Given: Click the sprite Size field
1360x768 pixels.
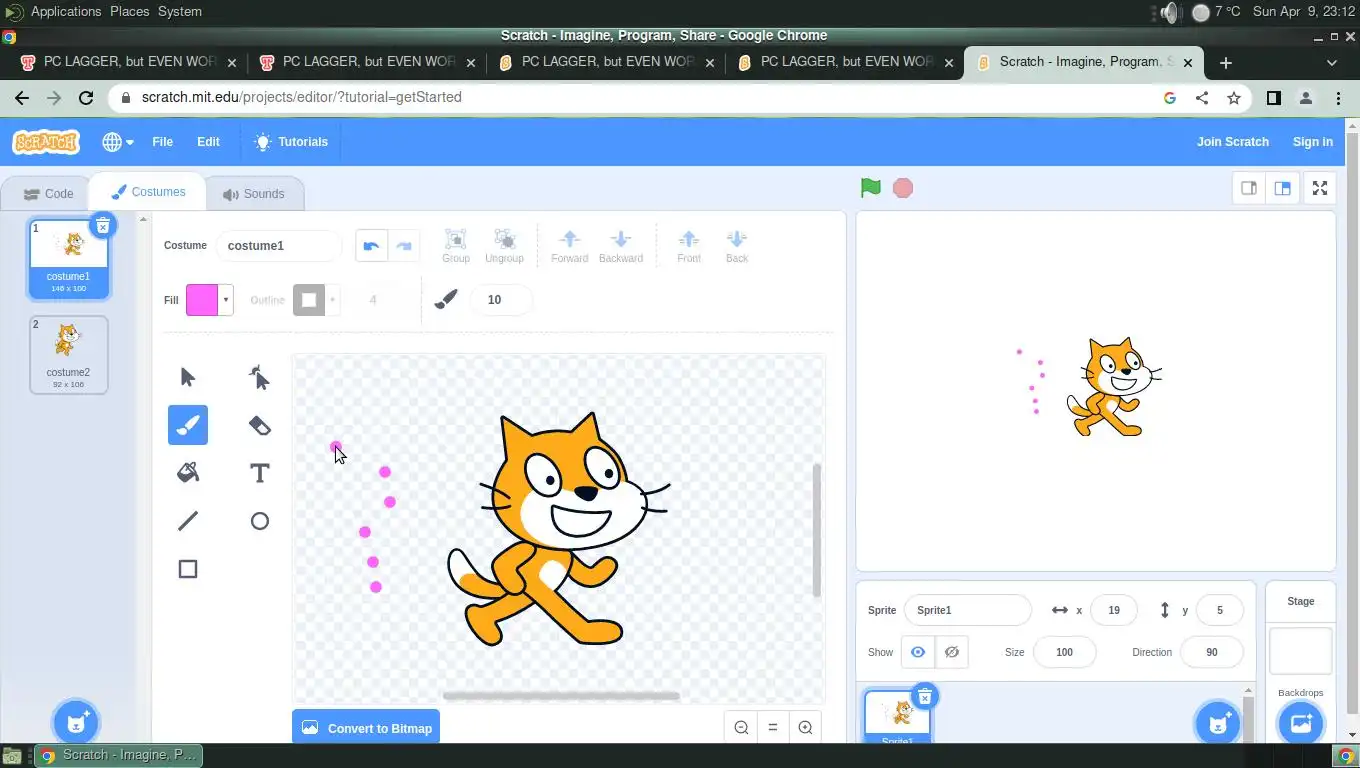Looking at the screenshot, I should pos(1064,652).
